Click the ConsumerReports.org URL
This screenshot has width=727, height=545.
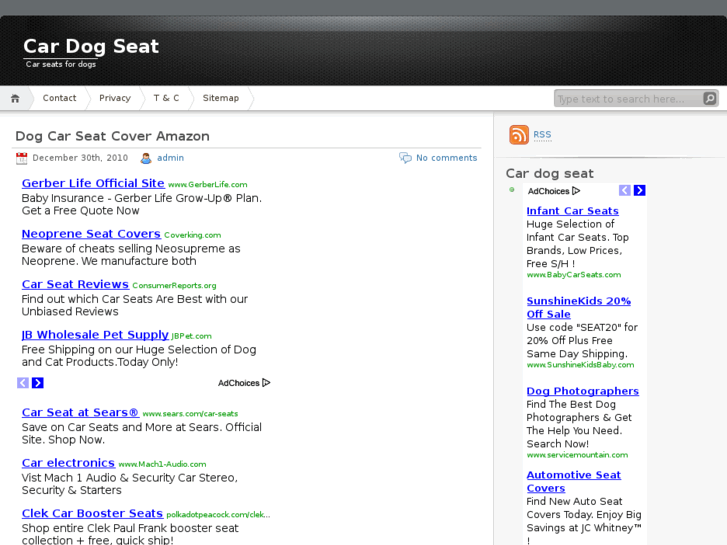[174, 286]
